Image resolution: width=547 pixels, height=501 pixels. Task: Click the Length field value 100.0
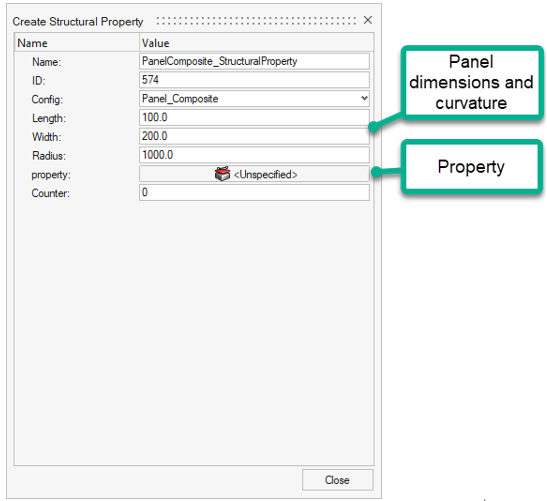pyautogui.click(x=254, y=118)
